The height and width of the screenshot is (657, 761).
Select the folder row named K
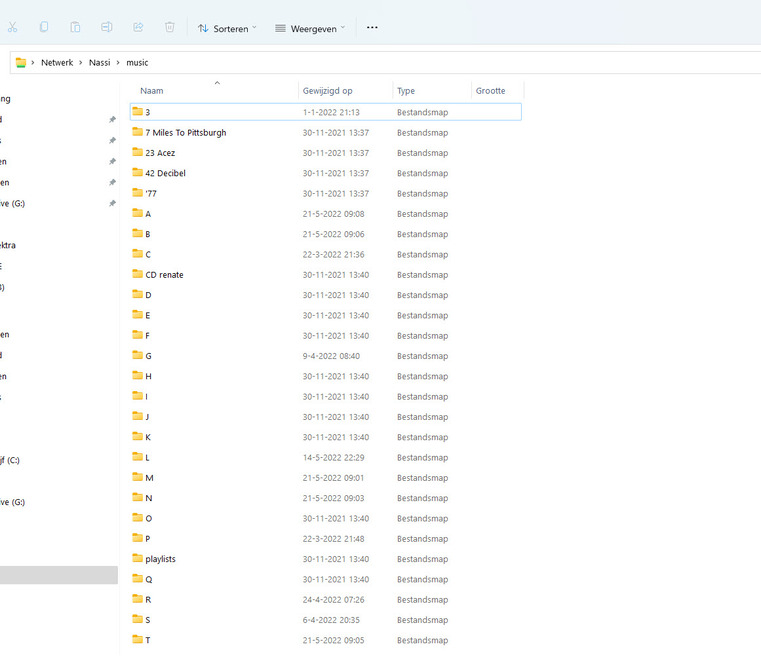tap(326, 437)
